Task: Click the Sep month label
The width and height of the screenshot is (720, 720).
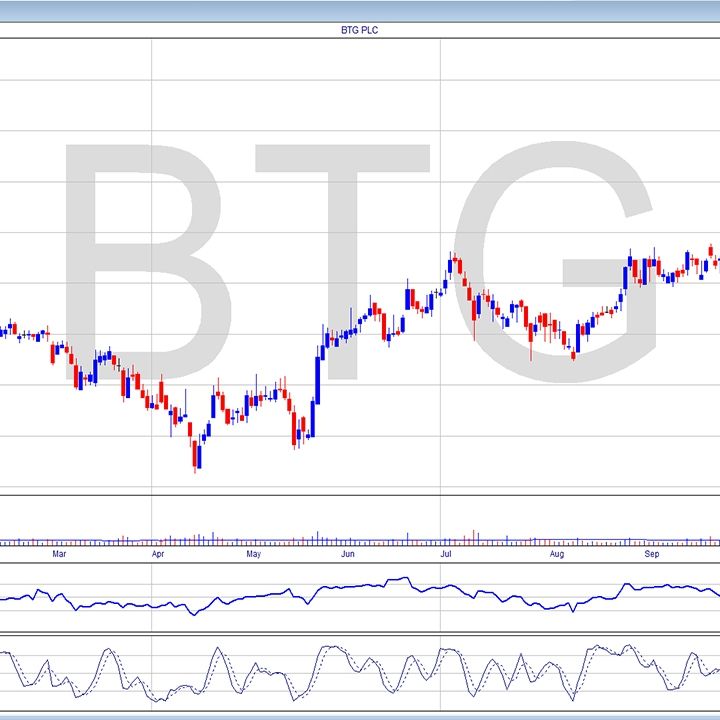Action: pyautogui.click(x=652, y=553)
